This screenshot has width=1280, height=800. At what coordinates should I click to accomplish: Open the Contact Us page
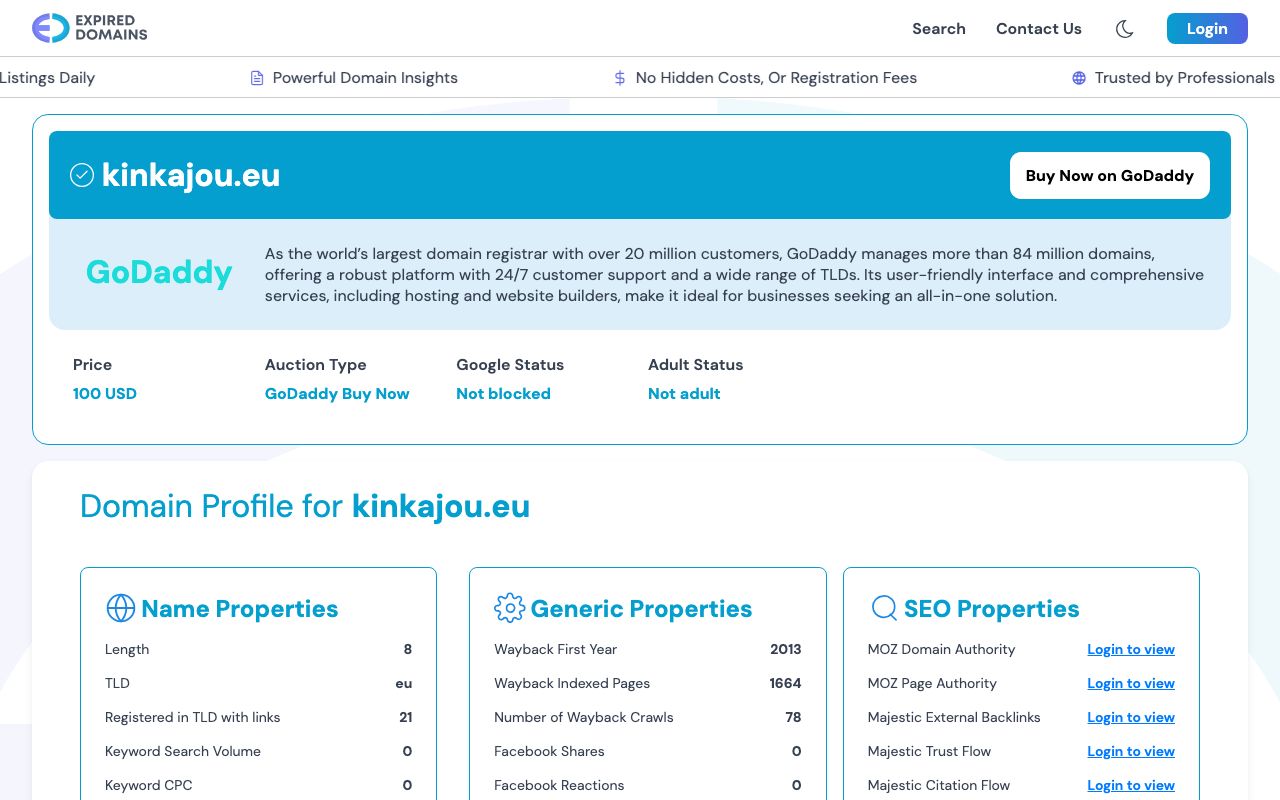(x=1038, y=29)
